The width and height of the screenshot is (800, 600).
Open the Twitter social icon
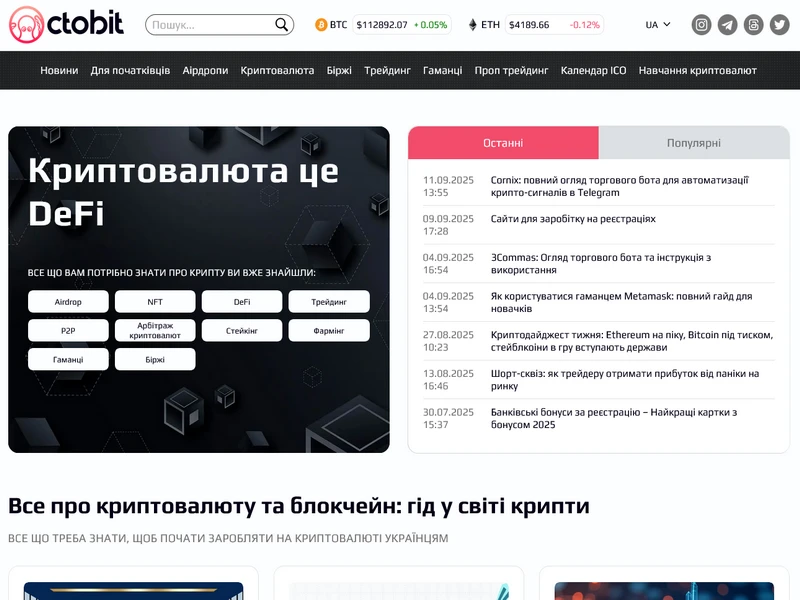(x=780, y=24)
